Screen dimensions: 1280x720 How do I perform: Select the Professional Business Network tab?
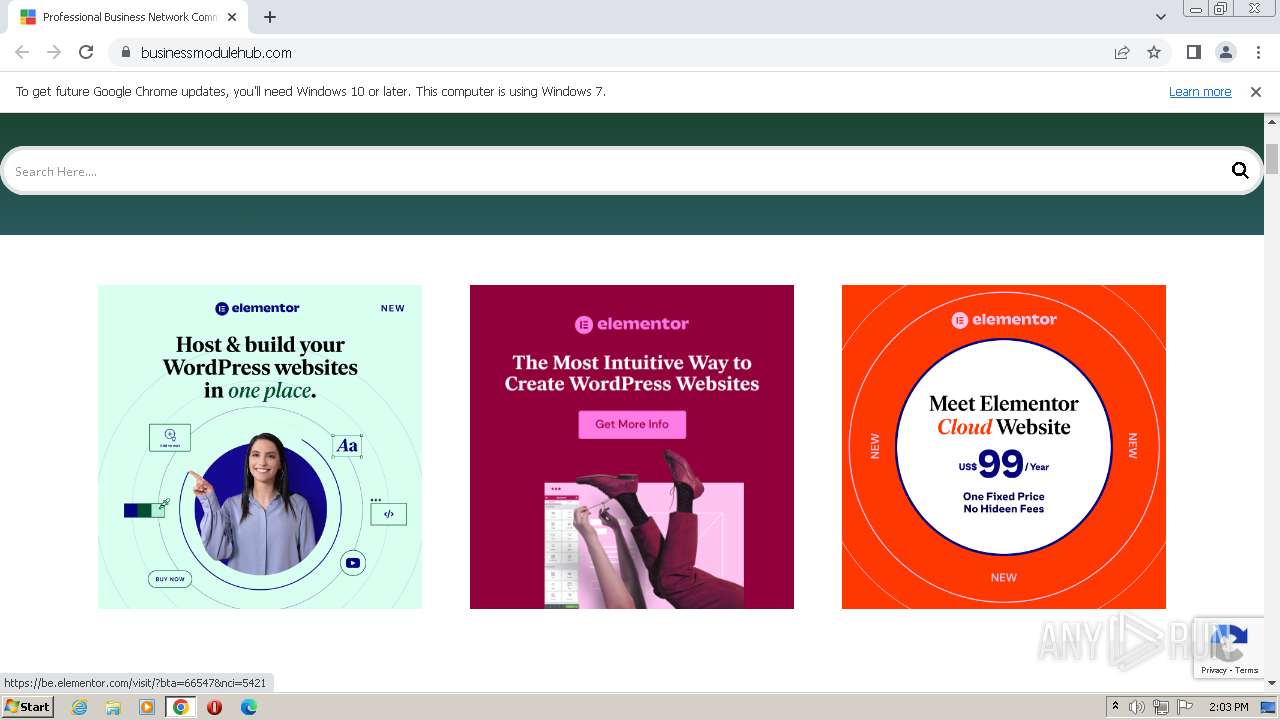[128, 17]
